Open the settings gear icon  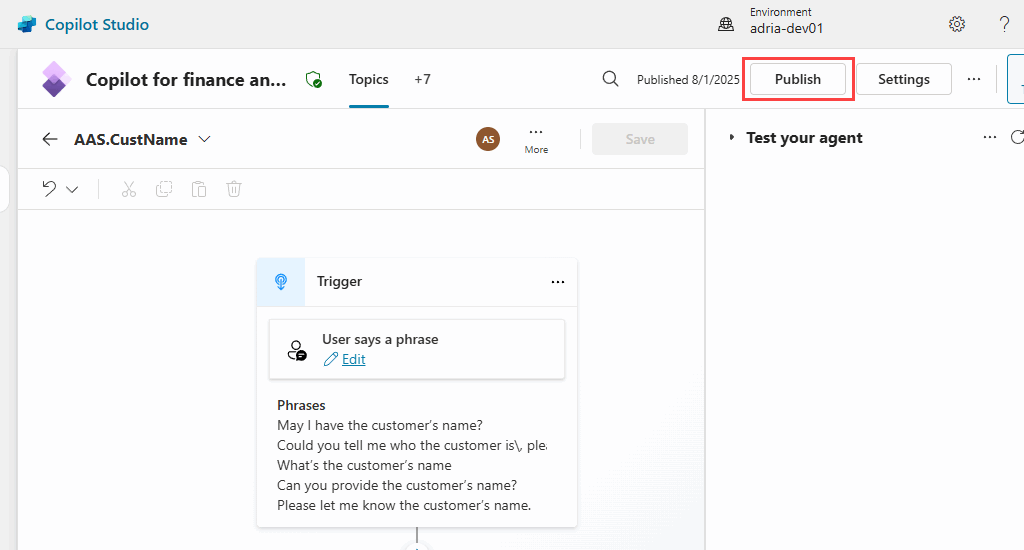[x=957, y=24]
